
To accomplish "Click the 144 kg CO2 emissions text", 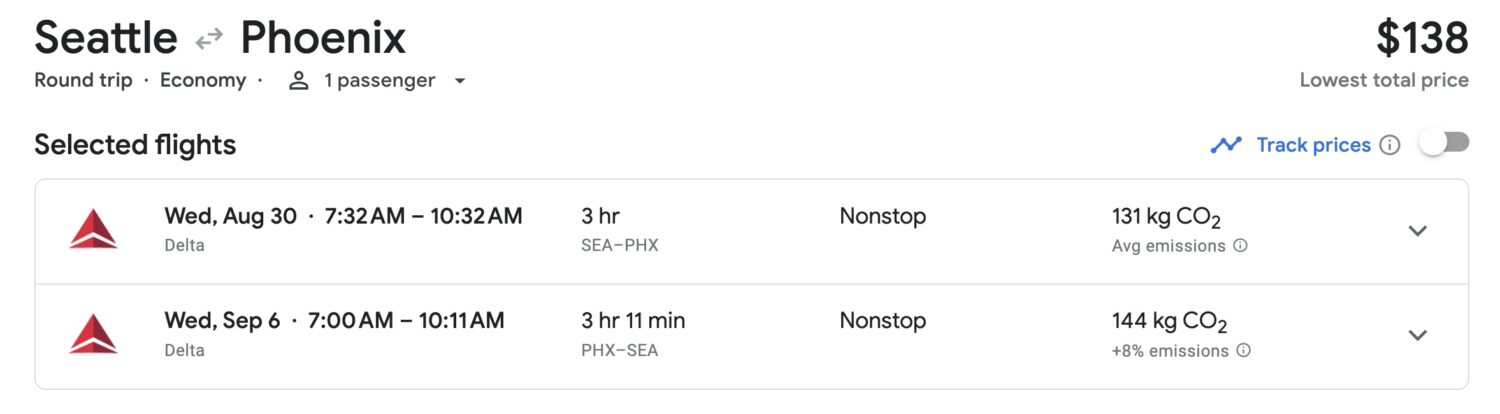I will click(1169, 322).
